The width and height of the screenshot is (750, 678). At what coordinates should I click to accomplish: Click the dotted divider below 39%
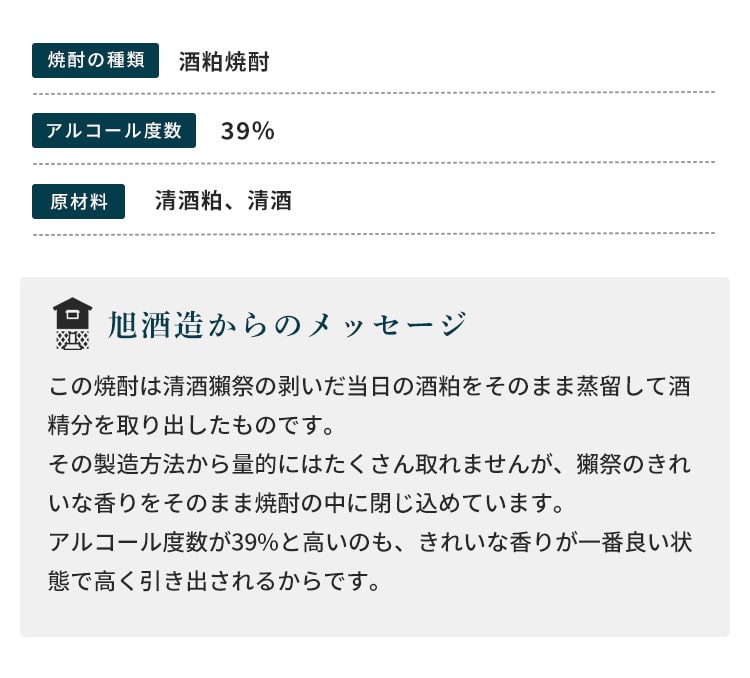click(x=374, y=163)
